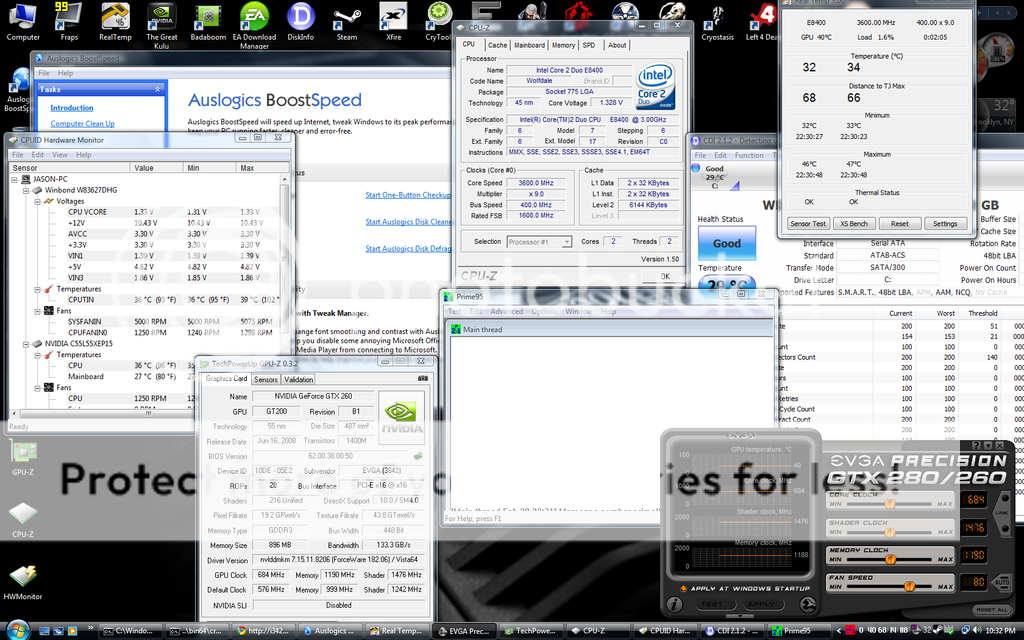The image size is (1024, 640).
Task: Open the Memory tab in CPU-Z
Action: pos(563,45)
